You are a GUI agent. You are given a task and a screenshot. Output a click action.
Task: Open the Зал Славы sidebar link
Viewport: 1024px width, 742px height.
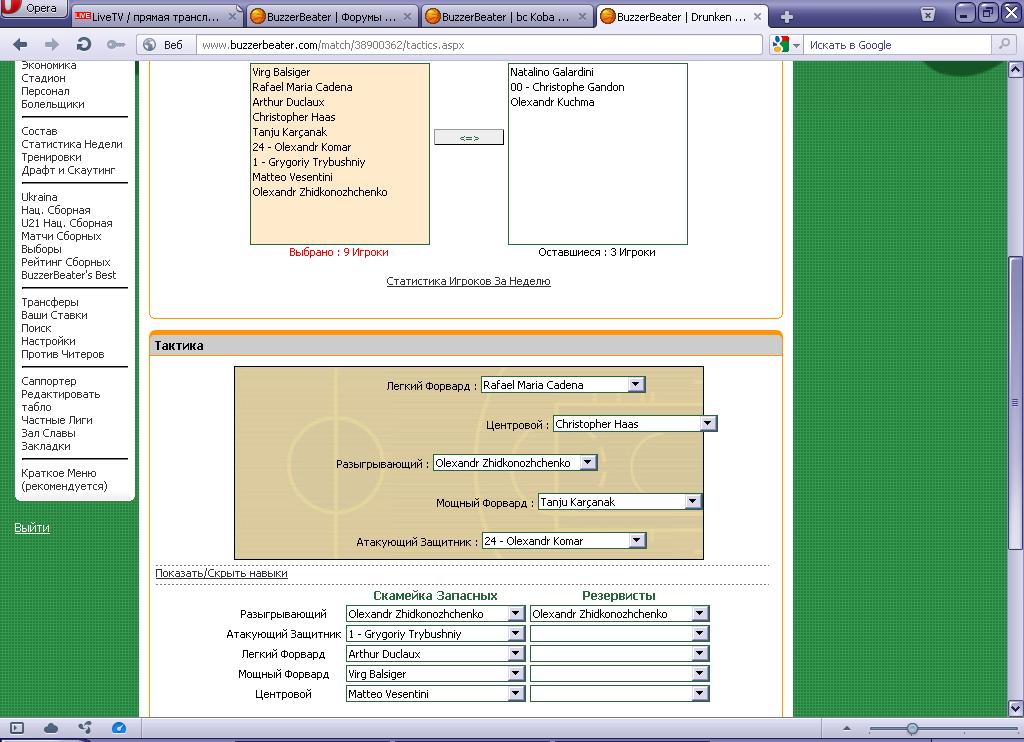pyautogui.click(x=48, y=433)
